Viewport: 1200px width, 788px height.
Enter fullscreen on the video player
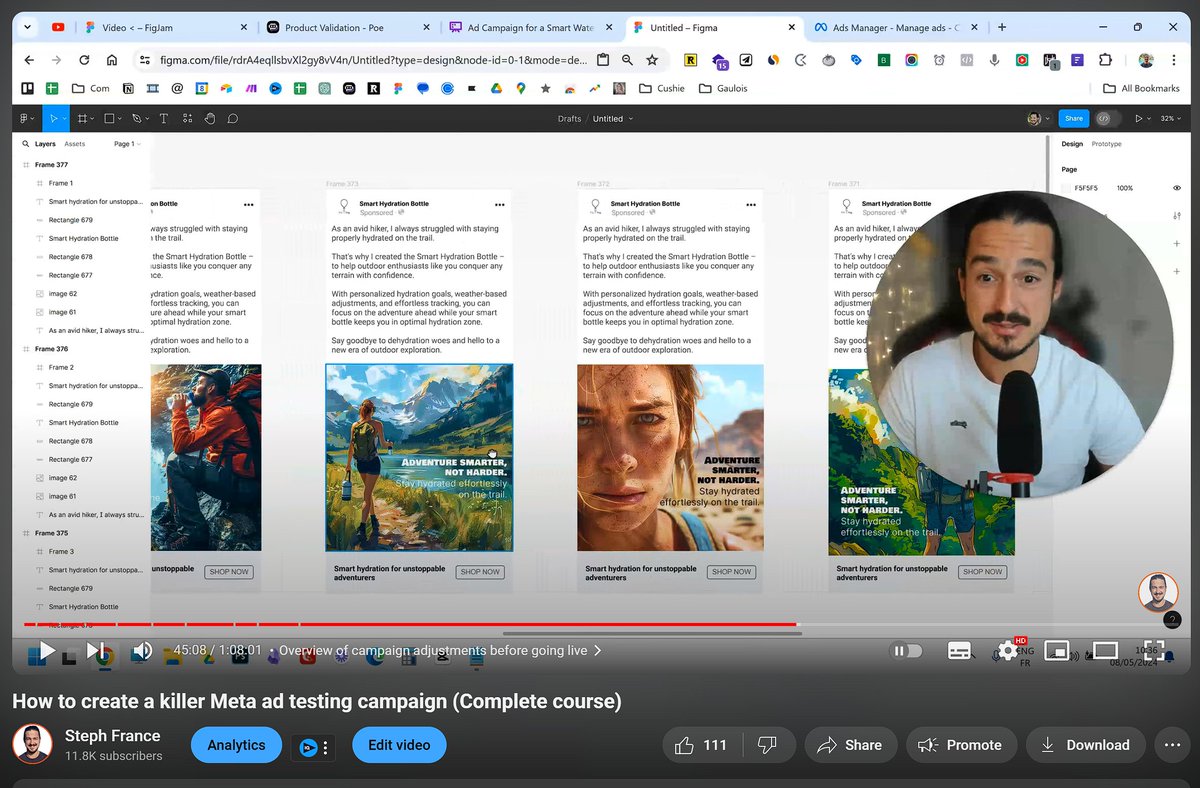1154,650
